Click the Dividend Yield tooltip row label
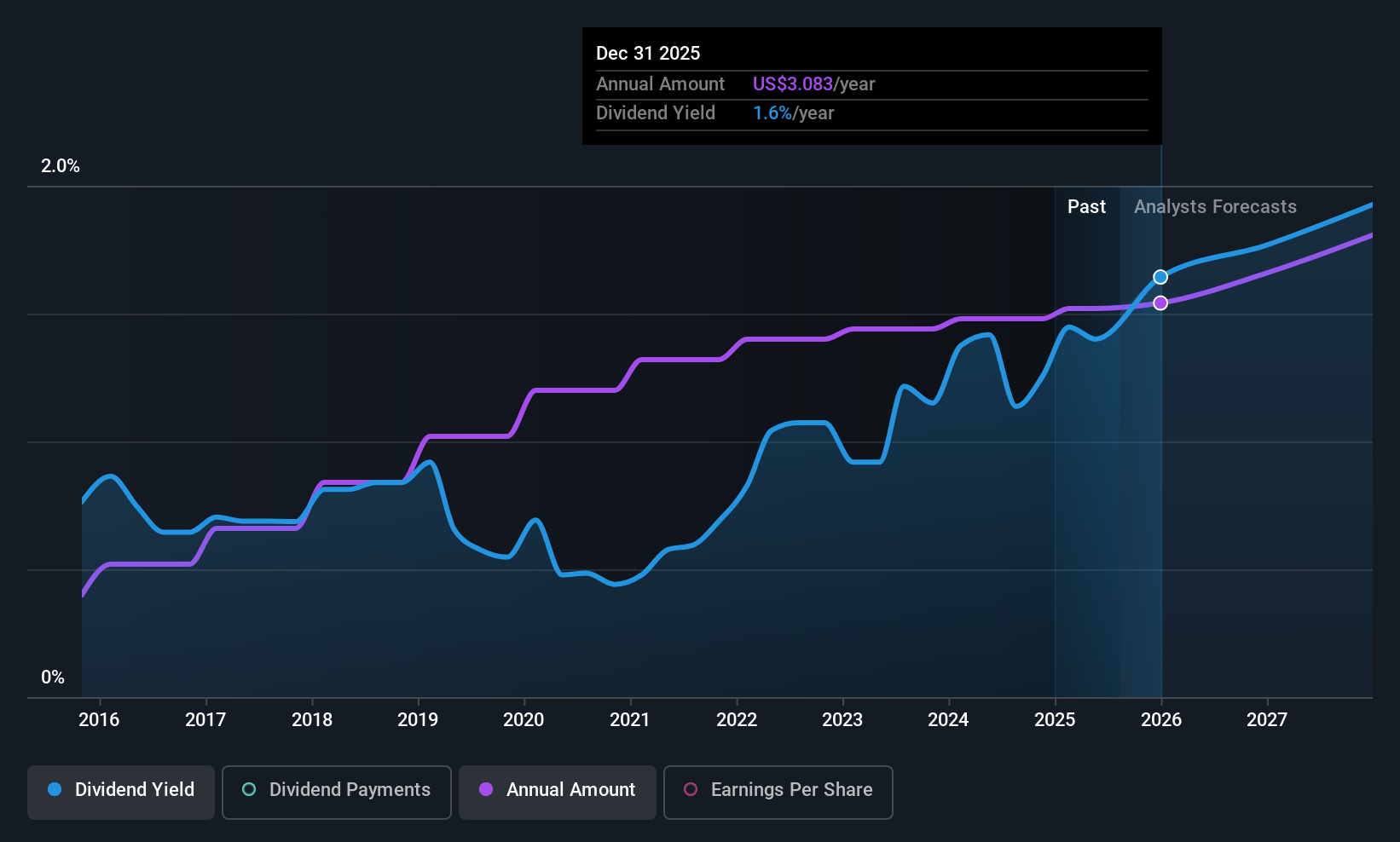 tap(656, 113)
